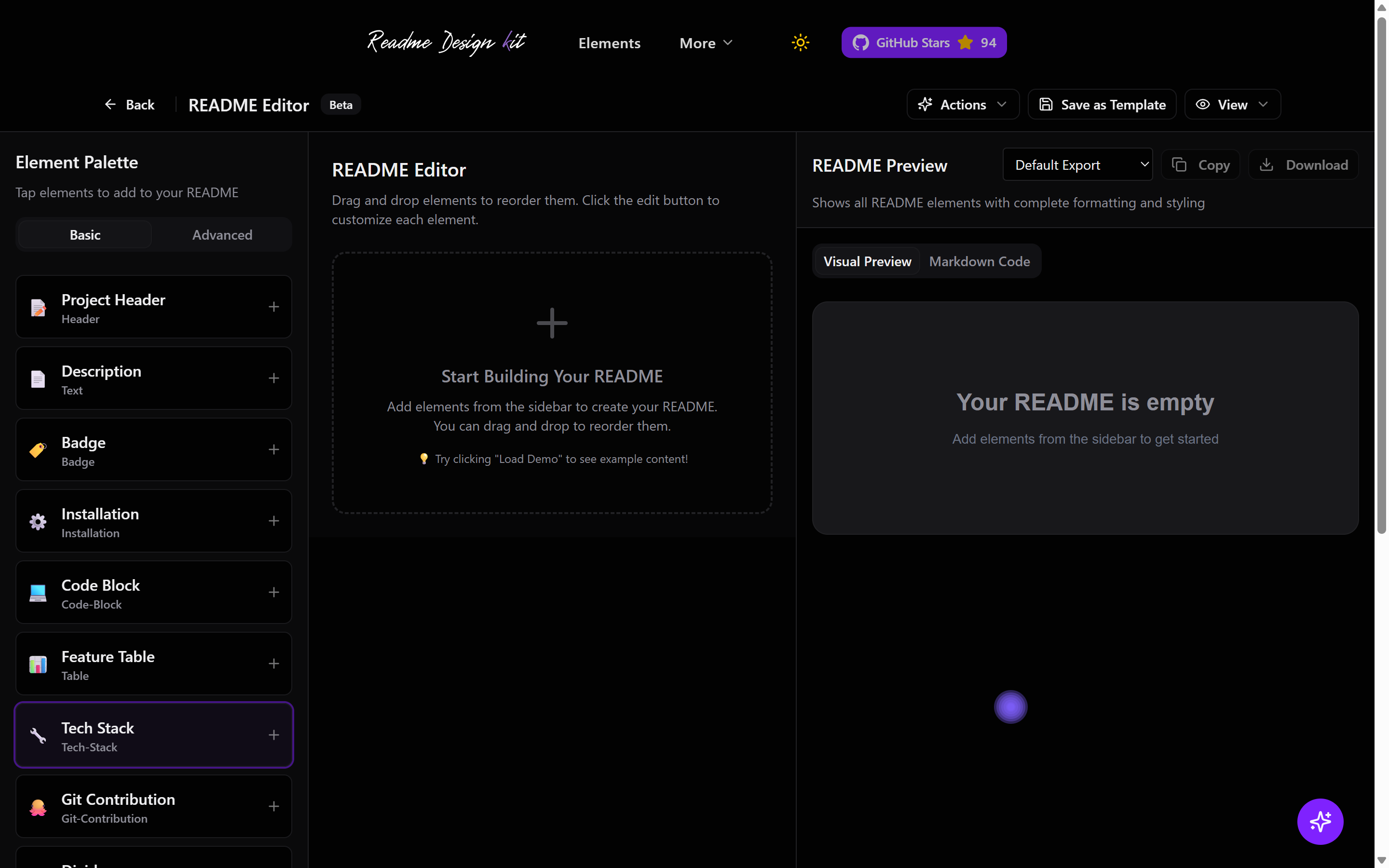Open the Default Export format selector

click(1077, 164)
